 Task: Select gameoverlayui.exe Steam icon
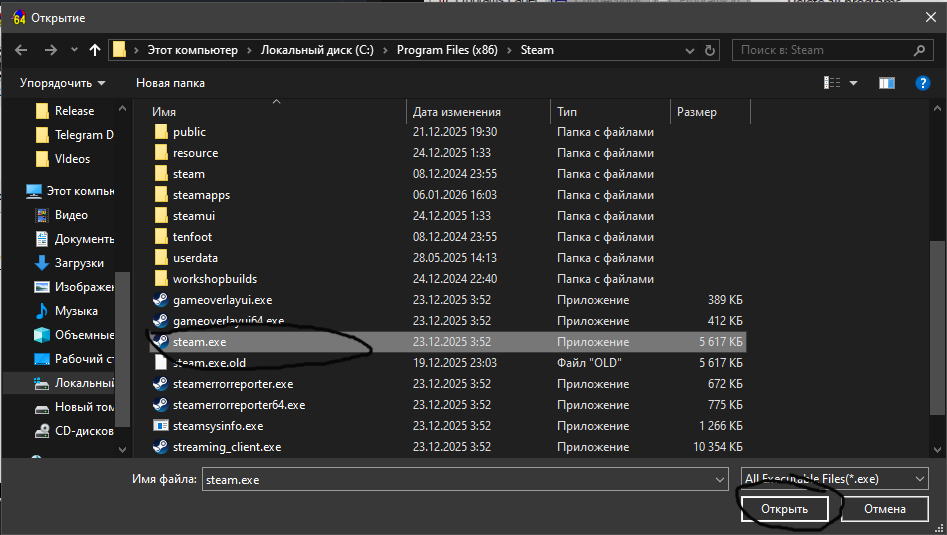tap(161, 300)
